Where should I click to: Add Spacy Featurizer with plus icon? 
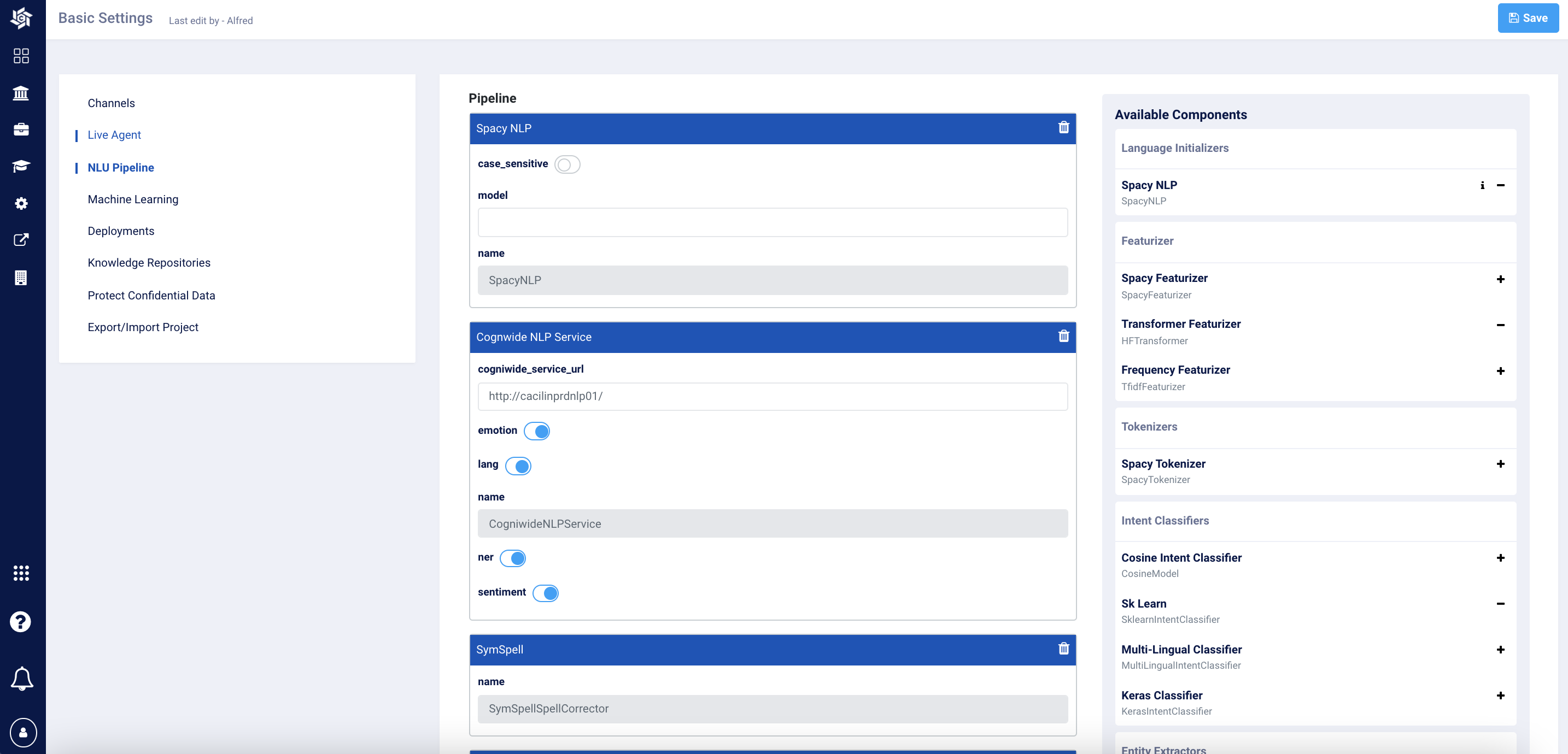pos(1500,279)
